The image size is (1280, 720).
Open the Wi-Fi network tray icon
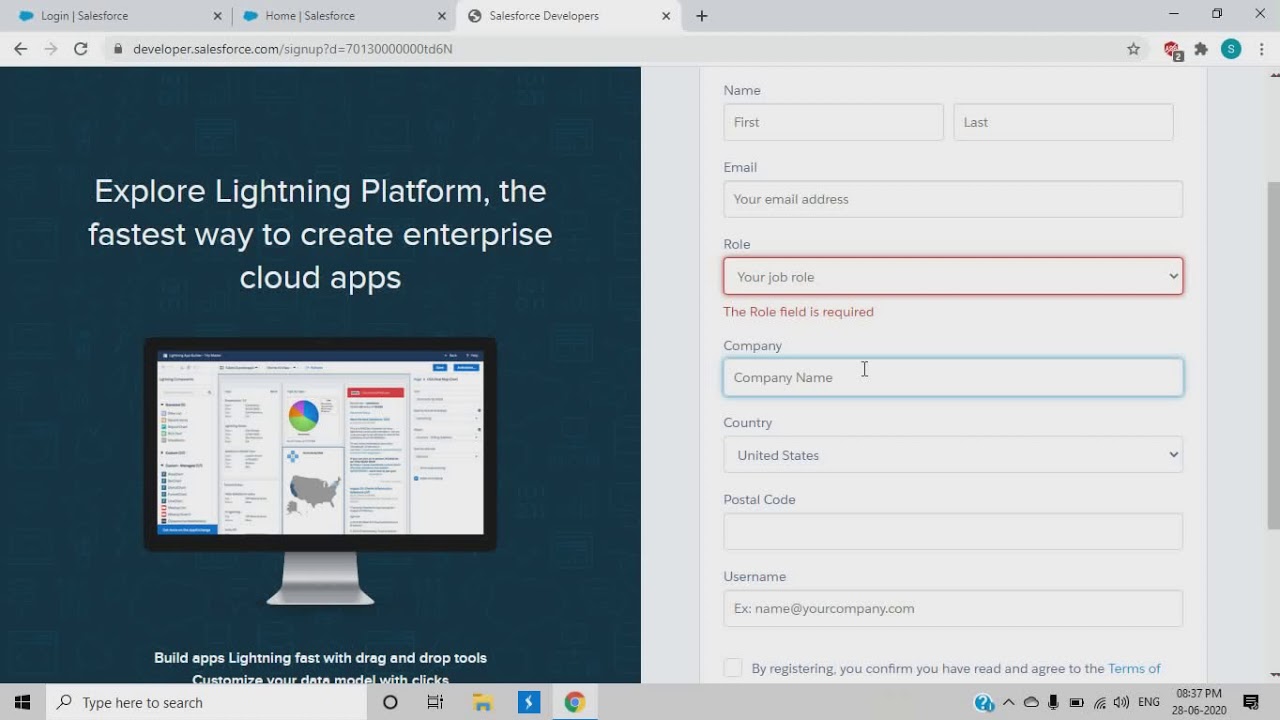pos(1100,702)
